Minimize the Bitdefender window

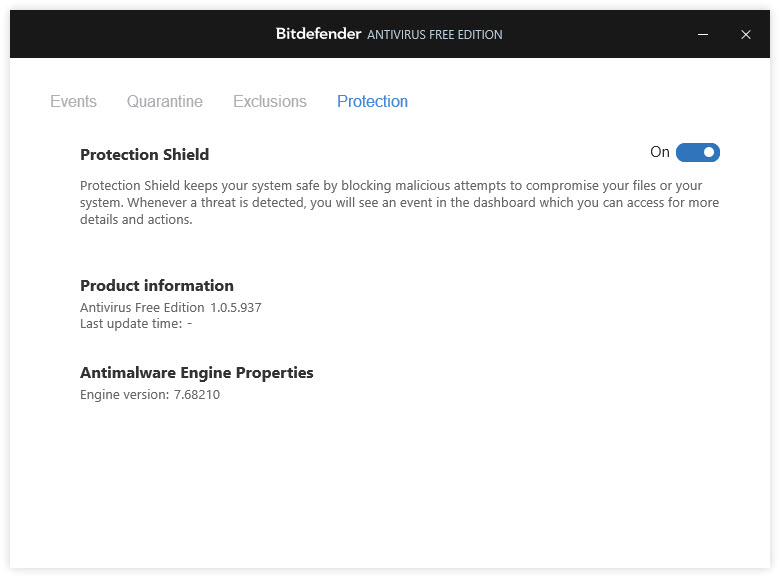[x=702, y=34]
